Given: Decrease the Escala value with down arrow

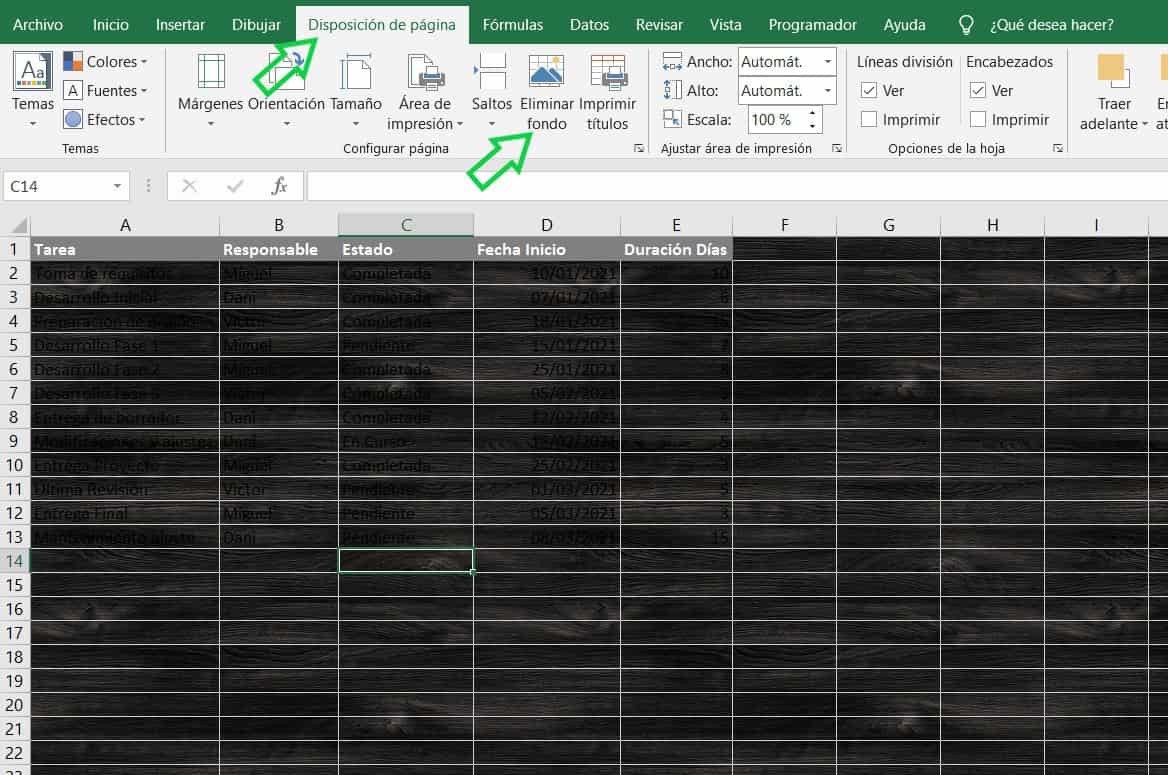Looking at the screenshot, I should pos(813,126).
